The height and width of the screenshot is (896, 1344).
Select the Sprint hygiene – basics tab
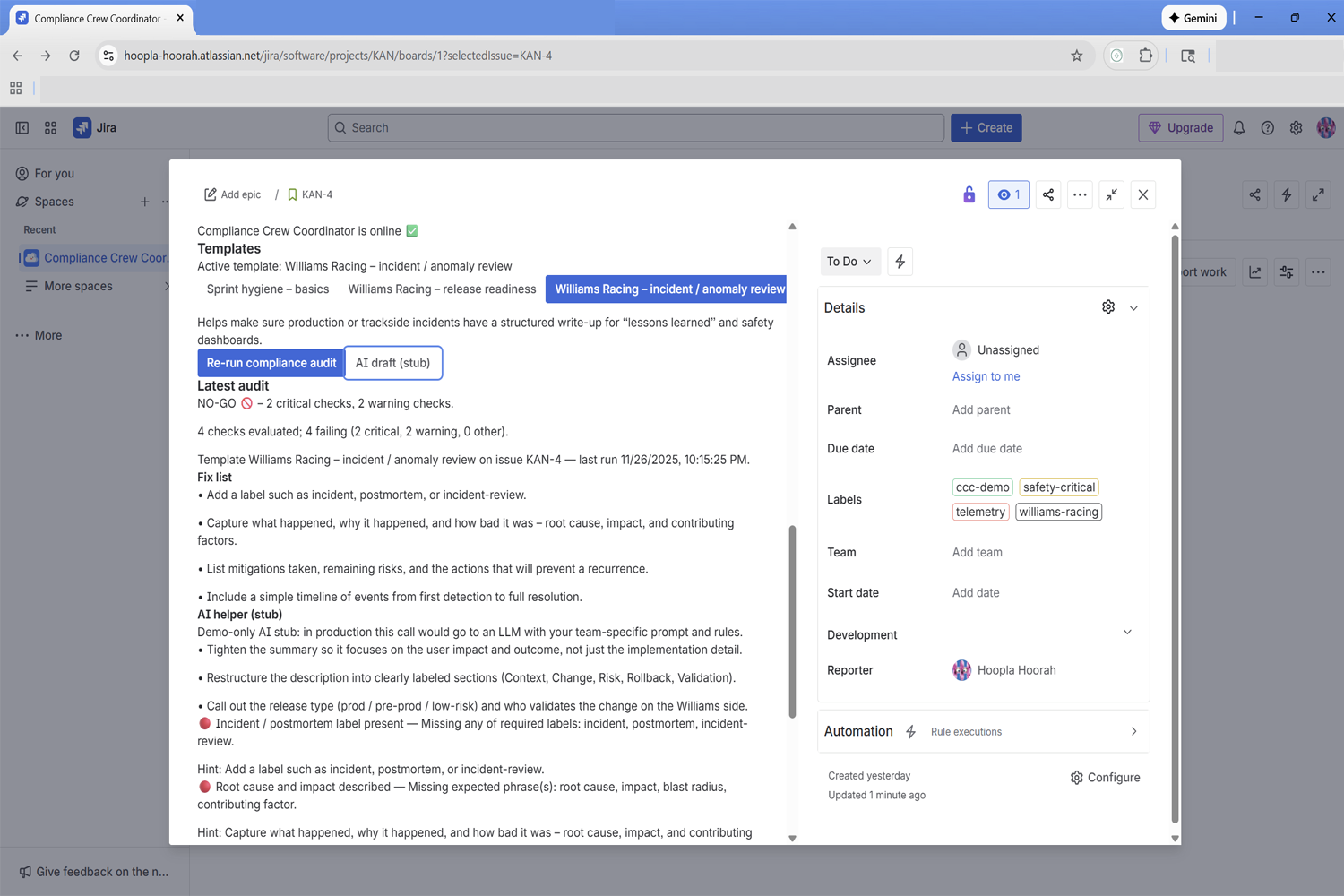tap(268, 289)
